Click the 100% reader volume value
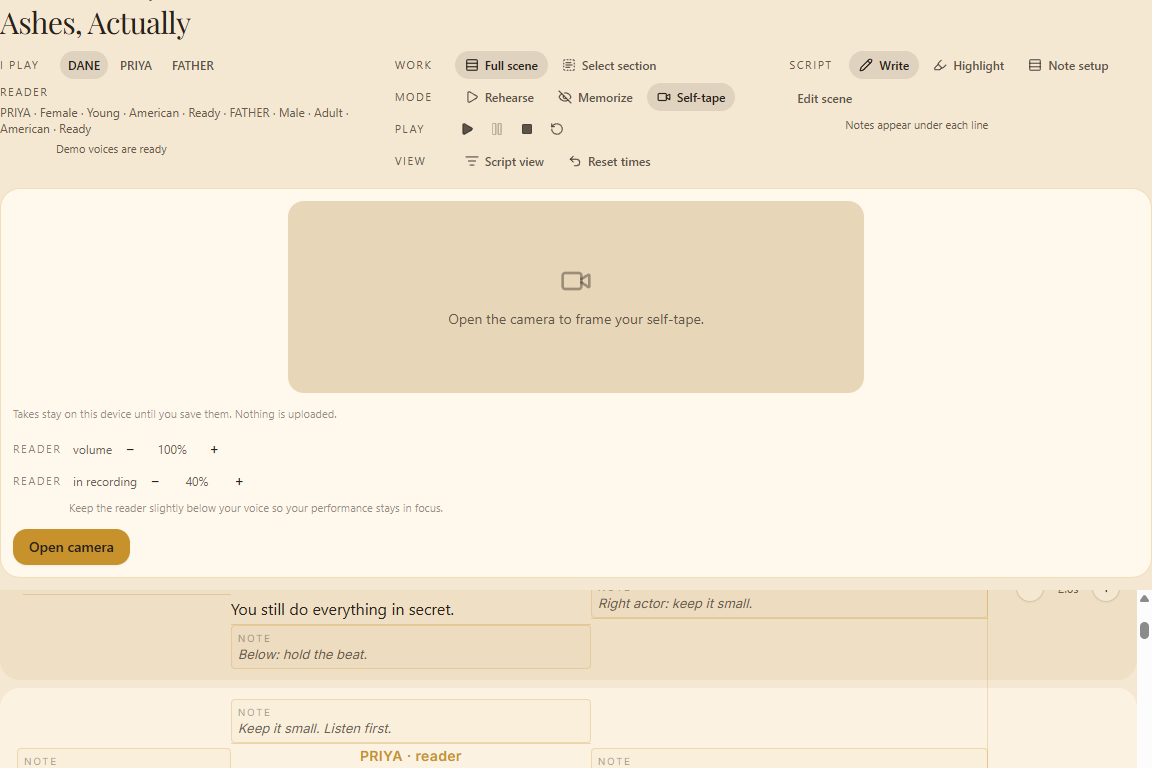Image resolution: width=1152 pixels, height=768 pixels. coord(172,450)
